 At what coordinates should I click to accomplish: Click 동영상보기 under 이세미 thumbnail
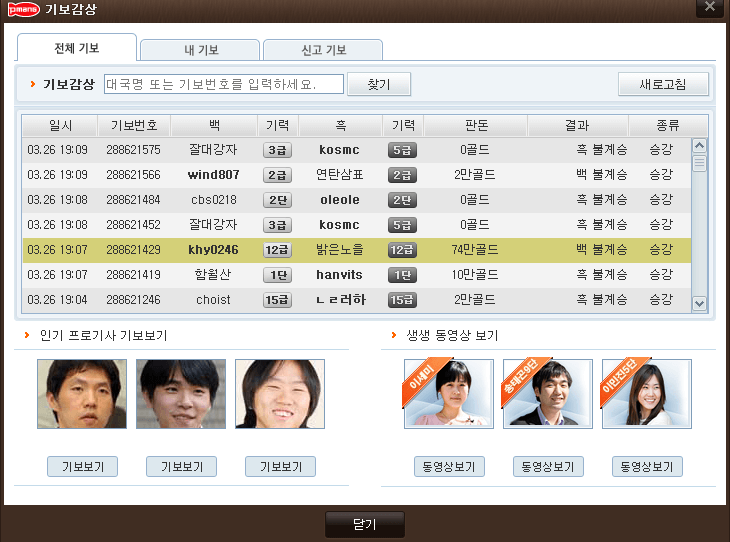pos(449,467)
